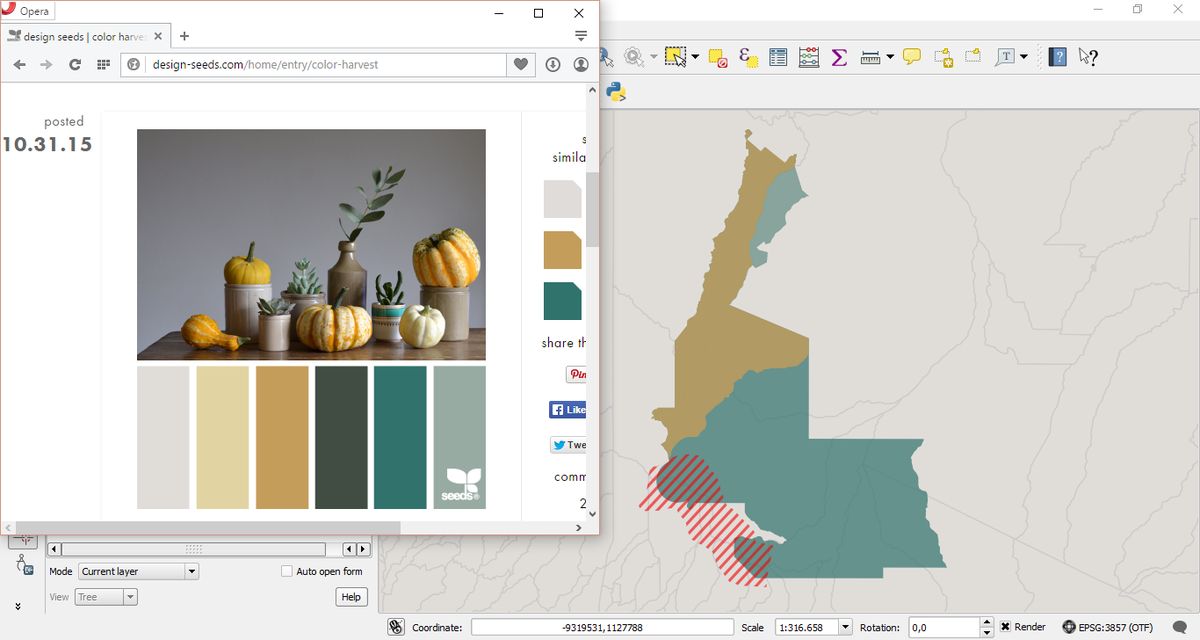This screenshot has height=640, width=1200.
Task: Select features using an expression
Action: [748, 57]
